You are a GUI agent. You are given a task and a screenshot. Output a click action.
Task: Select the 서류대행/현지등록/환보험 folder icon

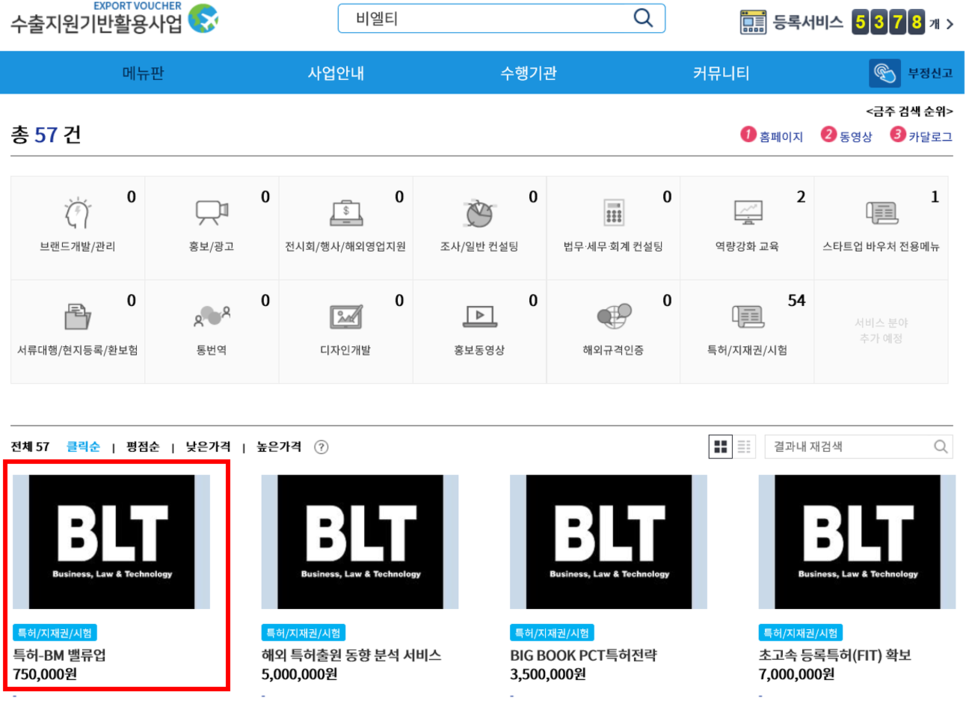78,317
